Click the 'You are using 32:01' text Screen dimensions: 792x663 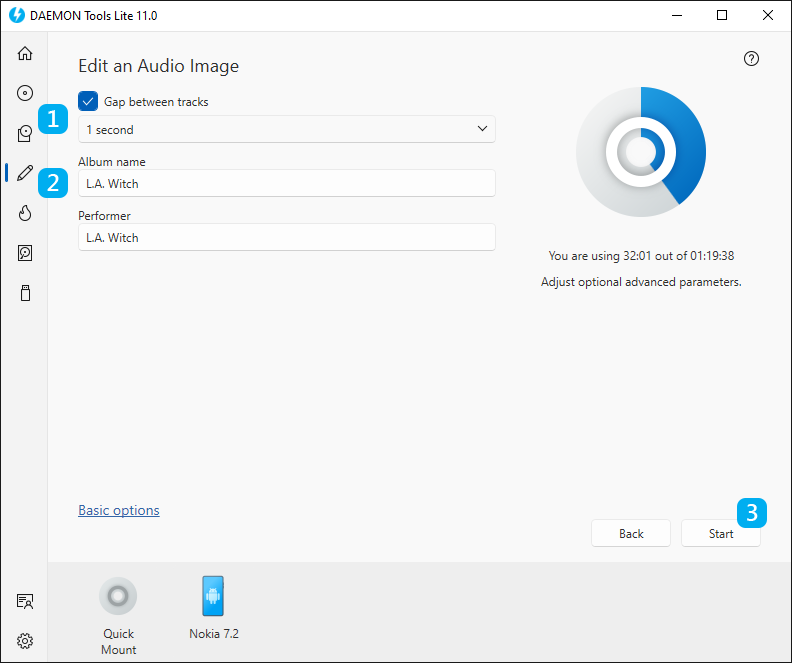point(641,256)
